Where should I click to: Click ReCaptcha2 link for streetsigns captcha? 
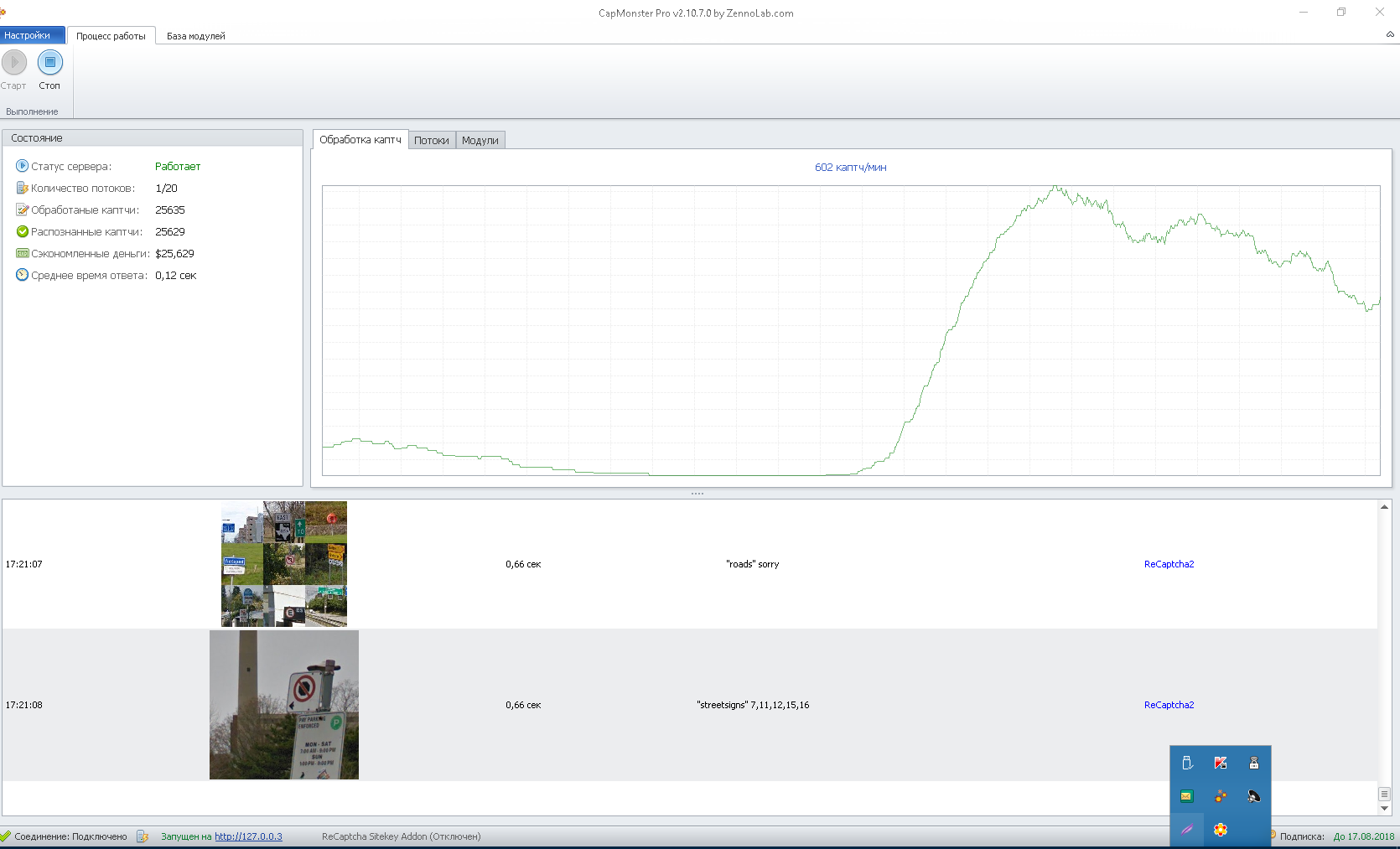pyautogui.click(x=1169, y=705)
